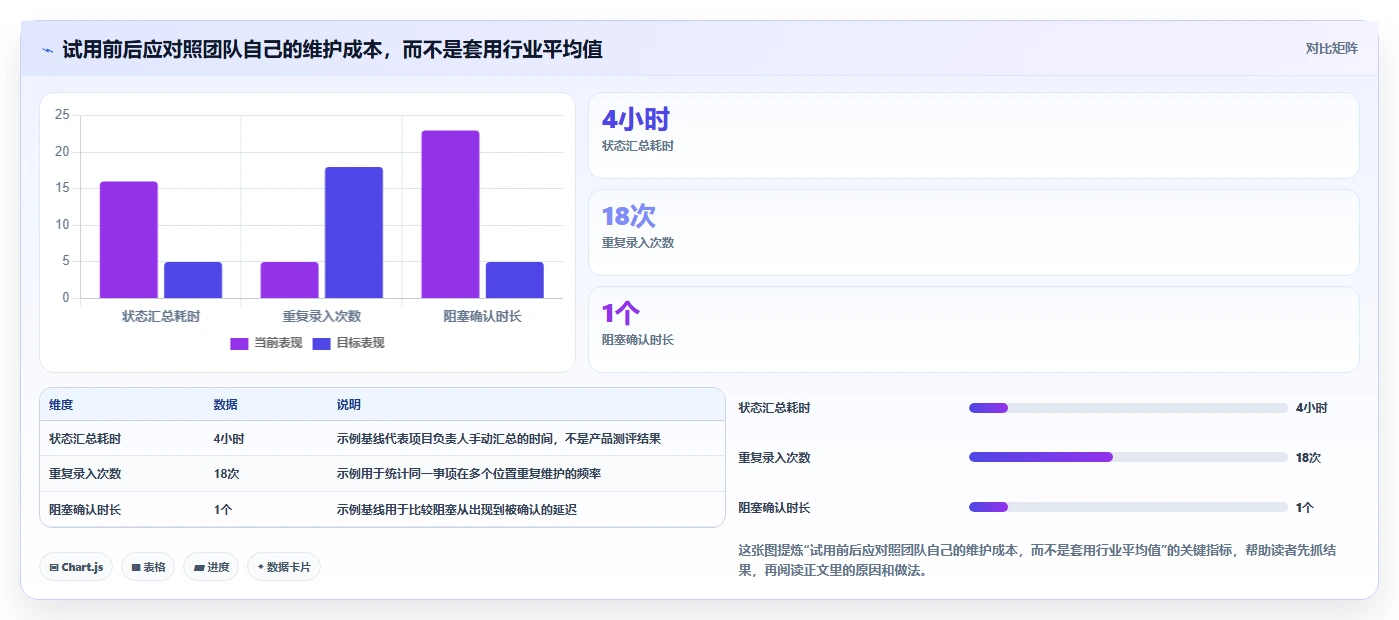
Task: Click the 4小时 progress value
Action: tap(1312, 408)
